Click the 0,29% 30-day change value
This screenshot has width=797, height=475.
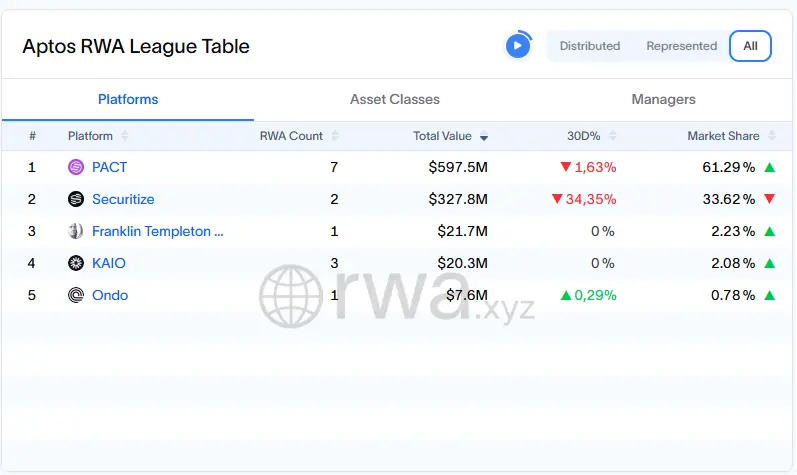(x=595, y=295)
